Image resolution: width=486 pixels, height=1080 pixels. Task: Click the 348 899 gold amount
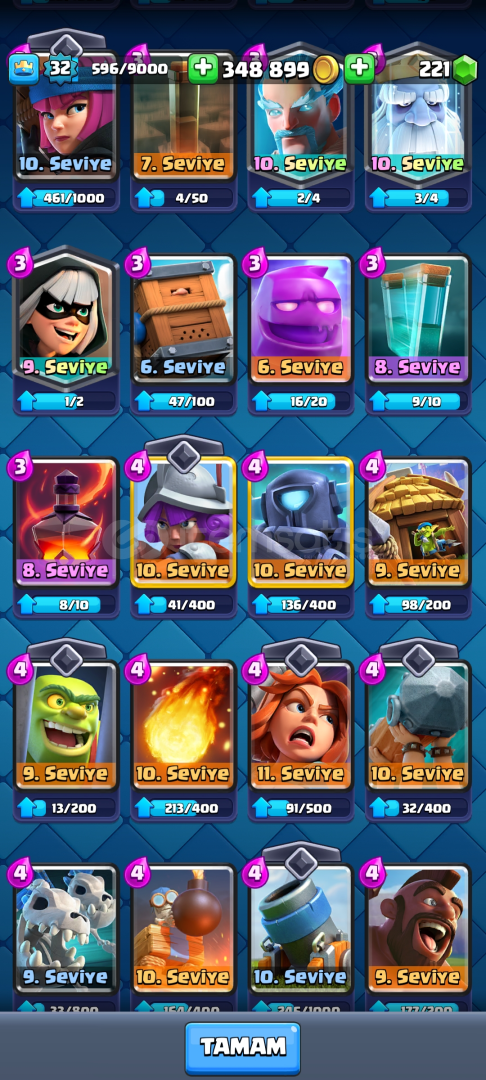pyautogui.click(x=266, y=69)
